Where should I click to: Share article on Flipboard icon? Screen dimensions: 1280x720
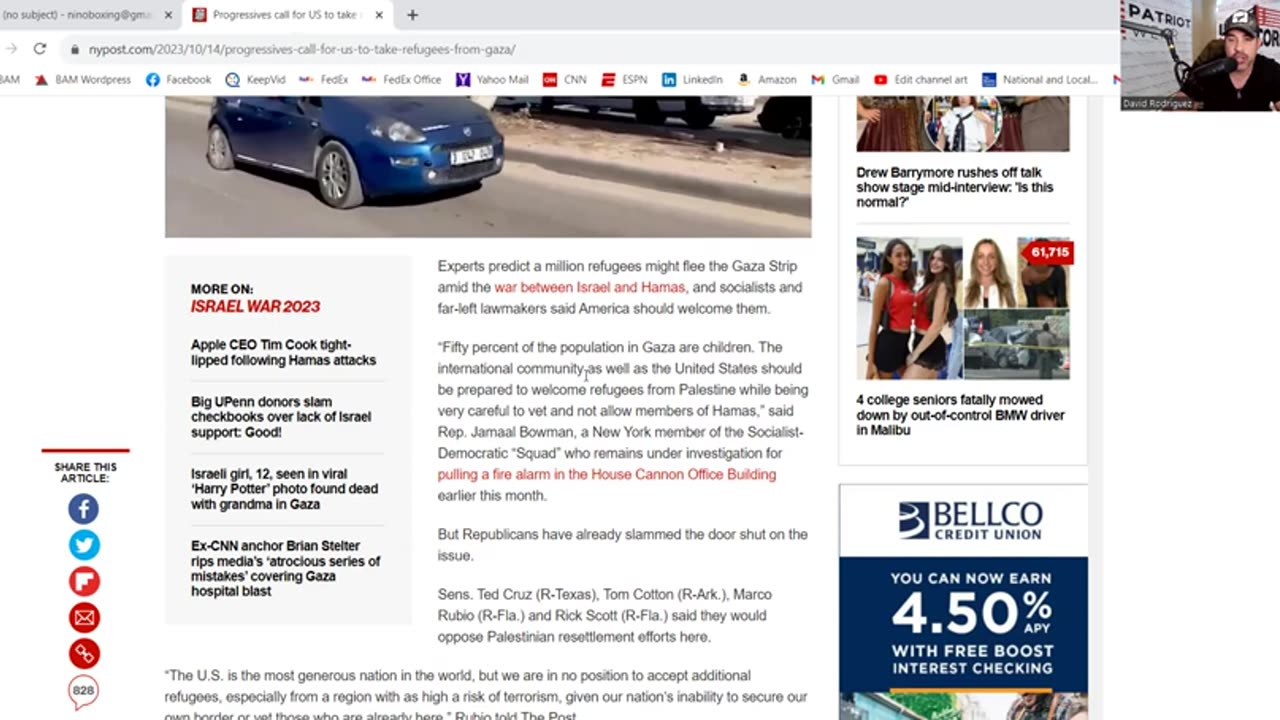click(x=84, y=581)
